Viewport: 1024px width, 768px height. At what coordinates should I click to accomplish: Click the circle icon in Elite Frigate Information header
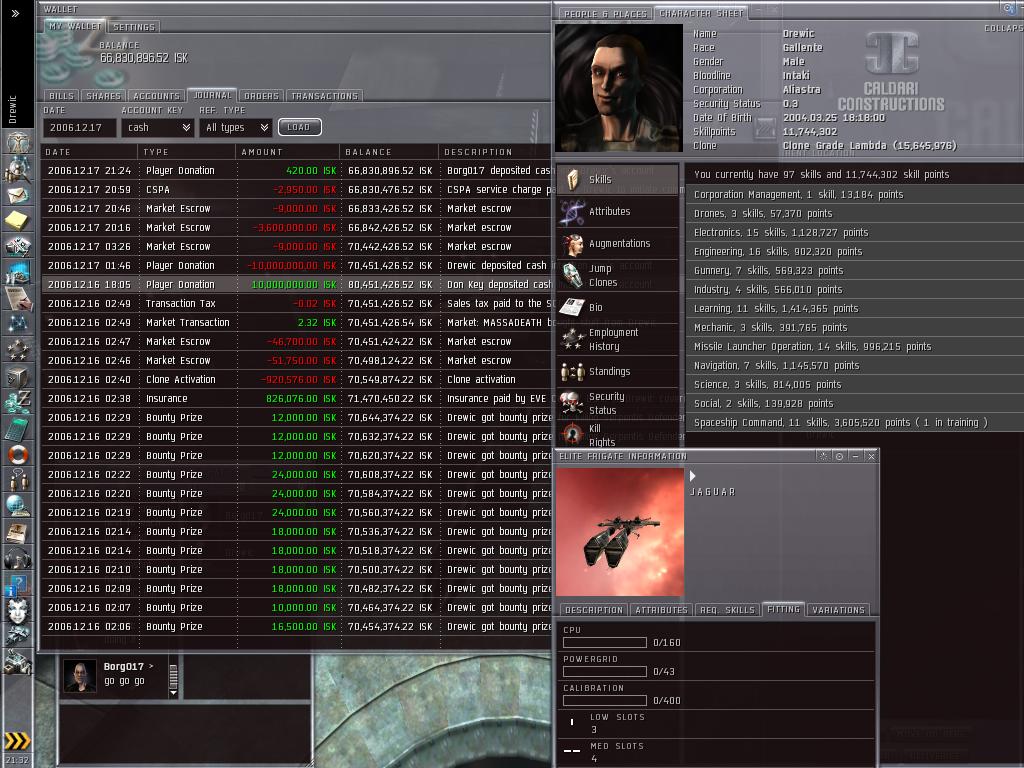[839, 456]
